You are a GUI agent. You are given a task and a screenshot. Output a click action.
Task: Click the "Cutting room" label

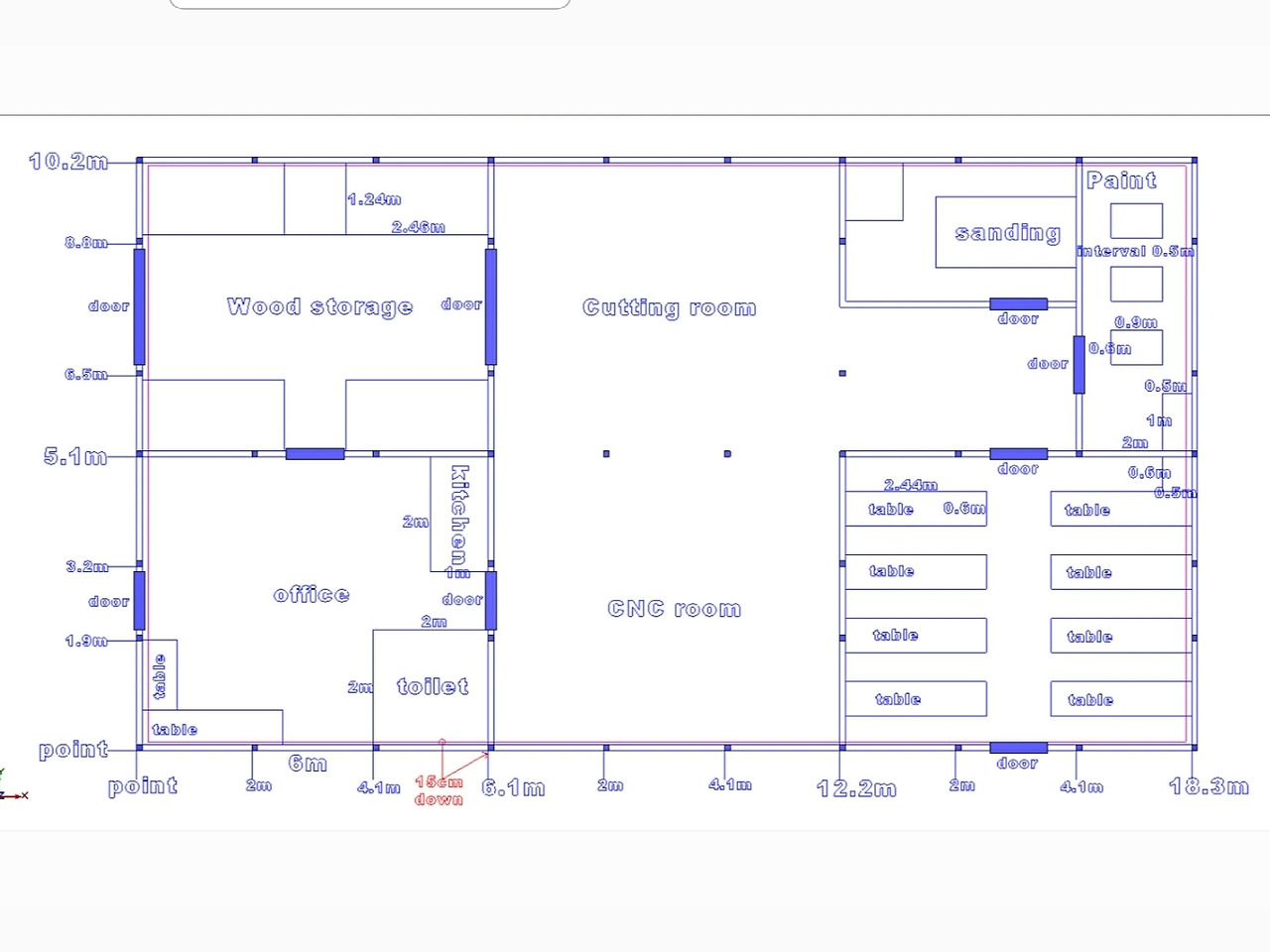pyautogui.click(x=669, y=307)
